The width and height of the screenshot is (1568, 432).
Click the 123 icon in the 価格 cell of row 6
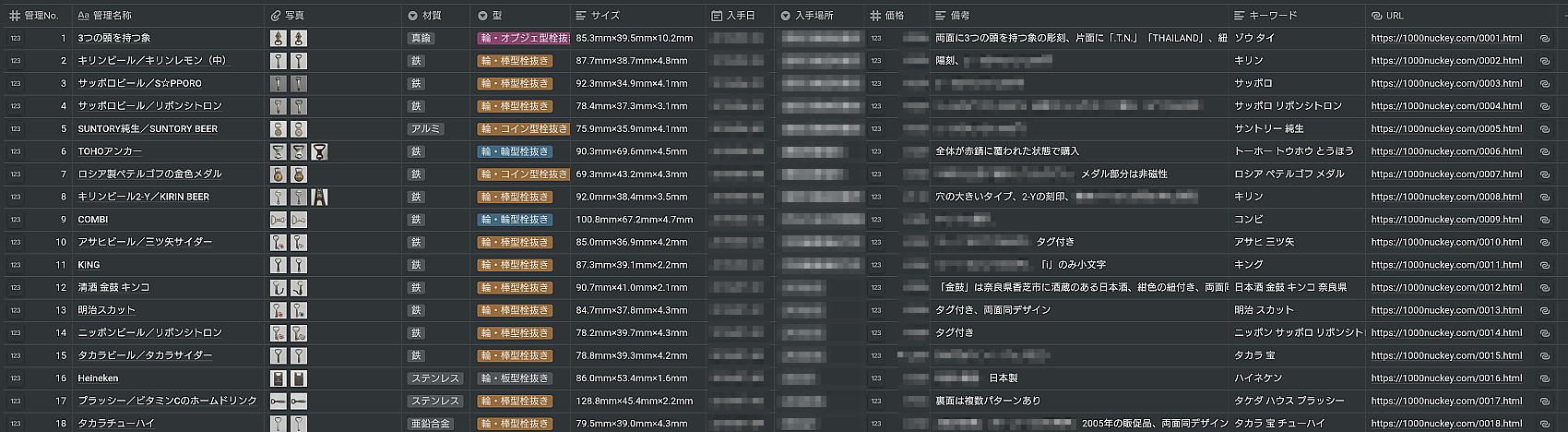pyautogui.click(x=876, y=151)
